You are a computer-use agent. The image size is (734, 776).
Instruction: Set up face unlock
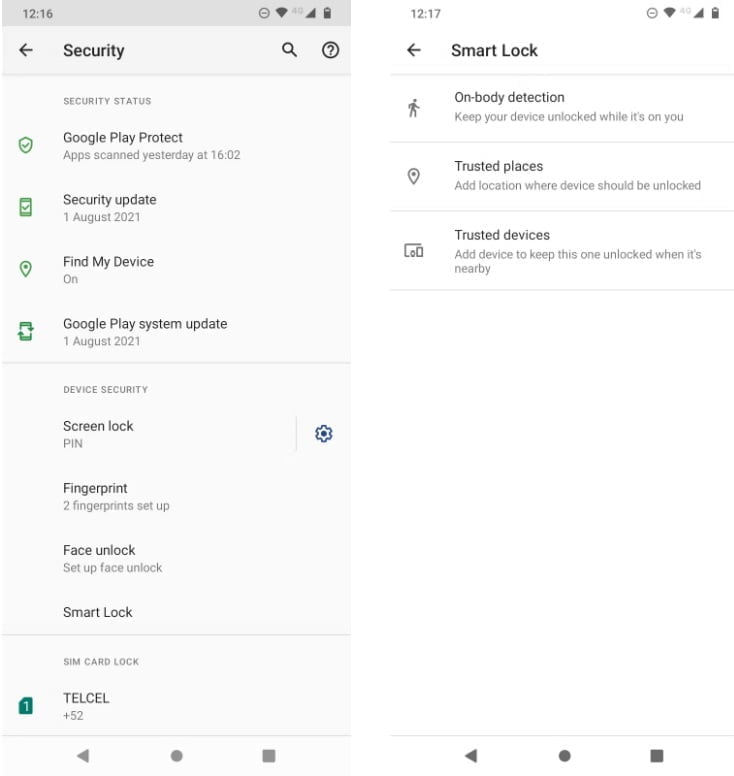pos(176,558)
